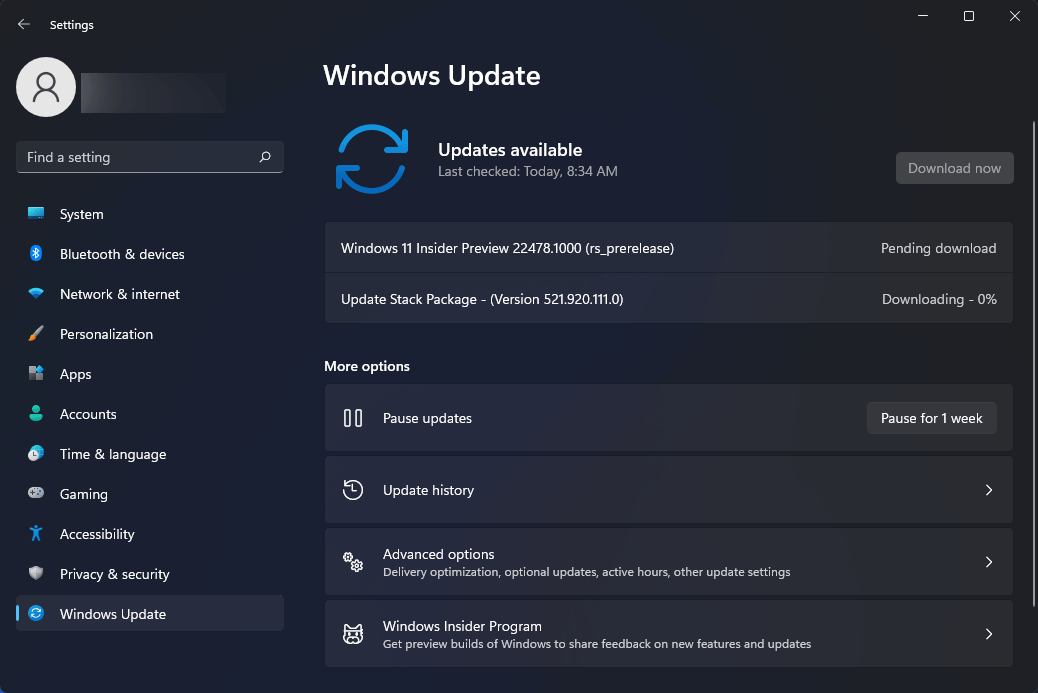1038x693 pixels.
Task: Click the Insider Program cat icon
Action: (353, 634)
